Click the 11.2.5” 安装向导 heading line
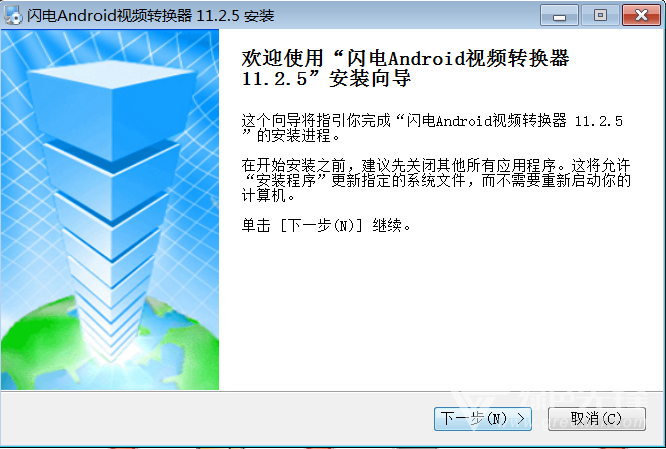Viewport: 666px width, 449px height. pyautogui.click(x=326, y=79)
